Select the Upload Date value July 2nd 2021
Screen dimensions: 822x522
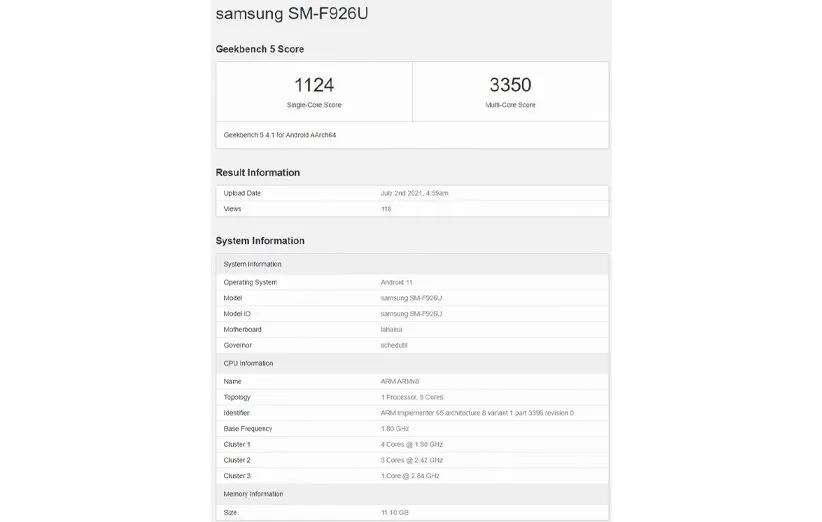click(415, 193)
